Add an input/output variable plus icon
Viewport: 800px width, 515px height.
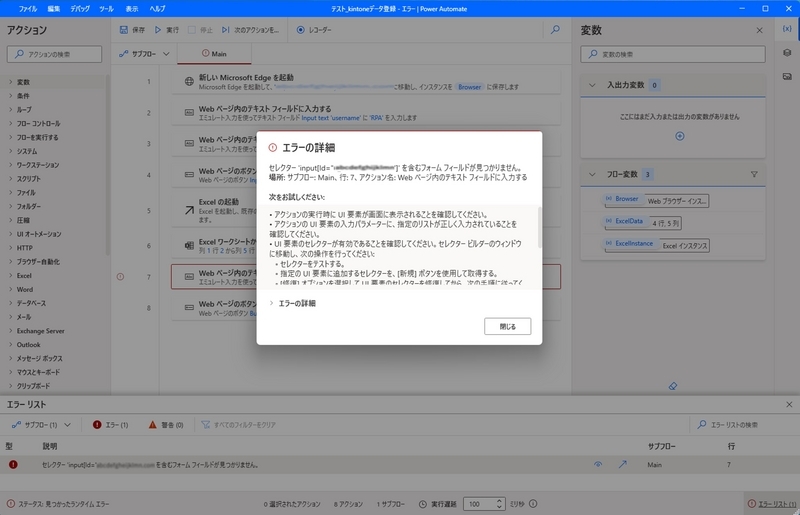coord(680,136)
